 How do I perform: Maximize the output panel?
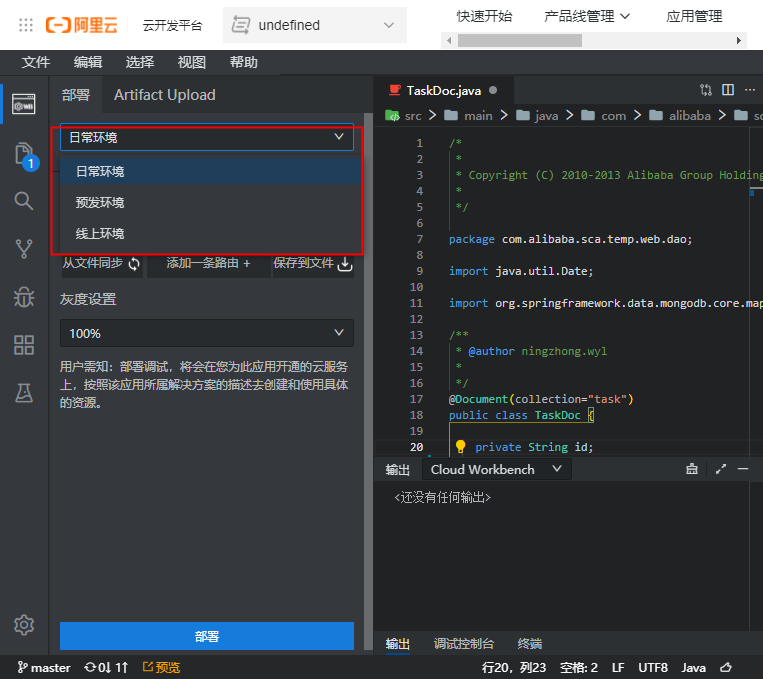tap(721, 469)
